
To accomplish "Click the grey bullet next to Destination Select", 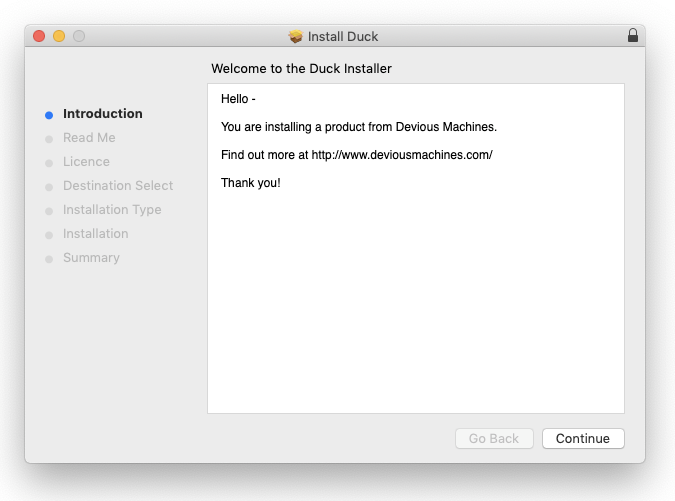I will [x=49, y=187].
